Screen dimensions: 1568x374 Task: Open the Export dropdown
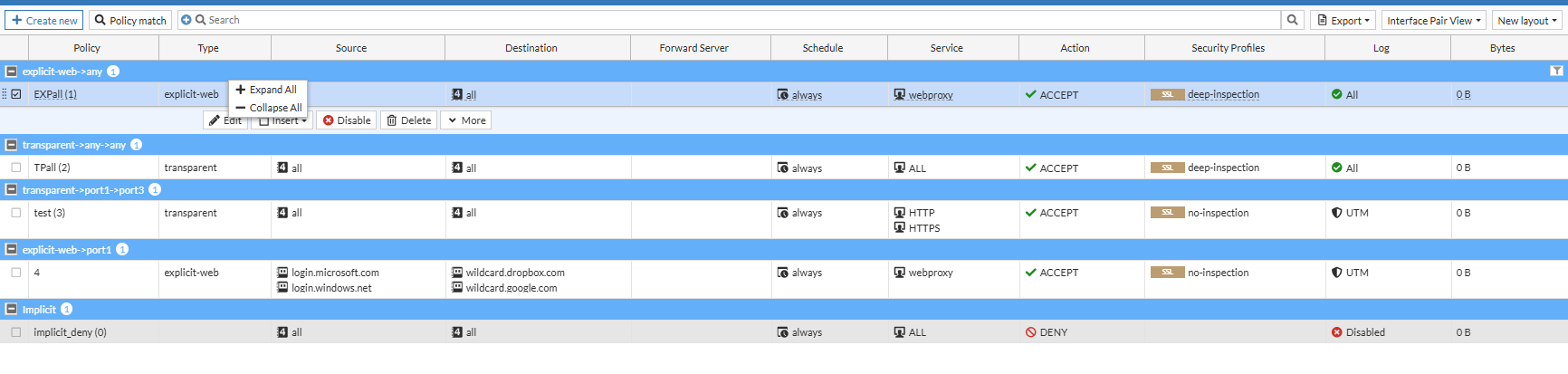[1343, 20]
